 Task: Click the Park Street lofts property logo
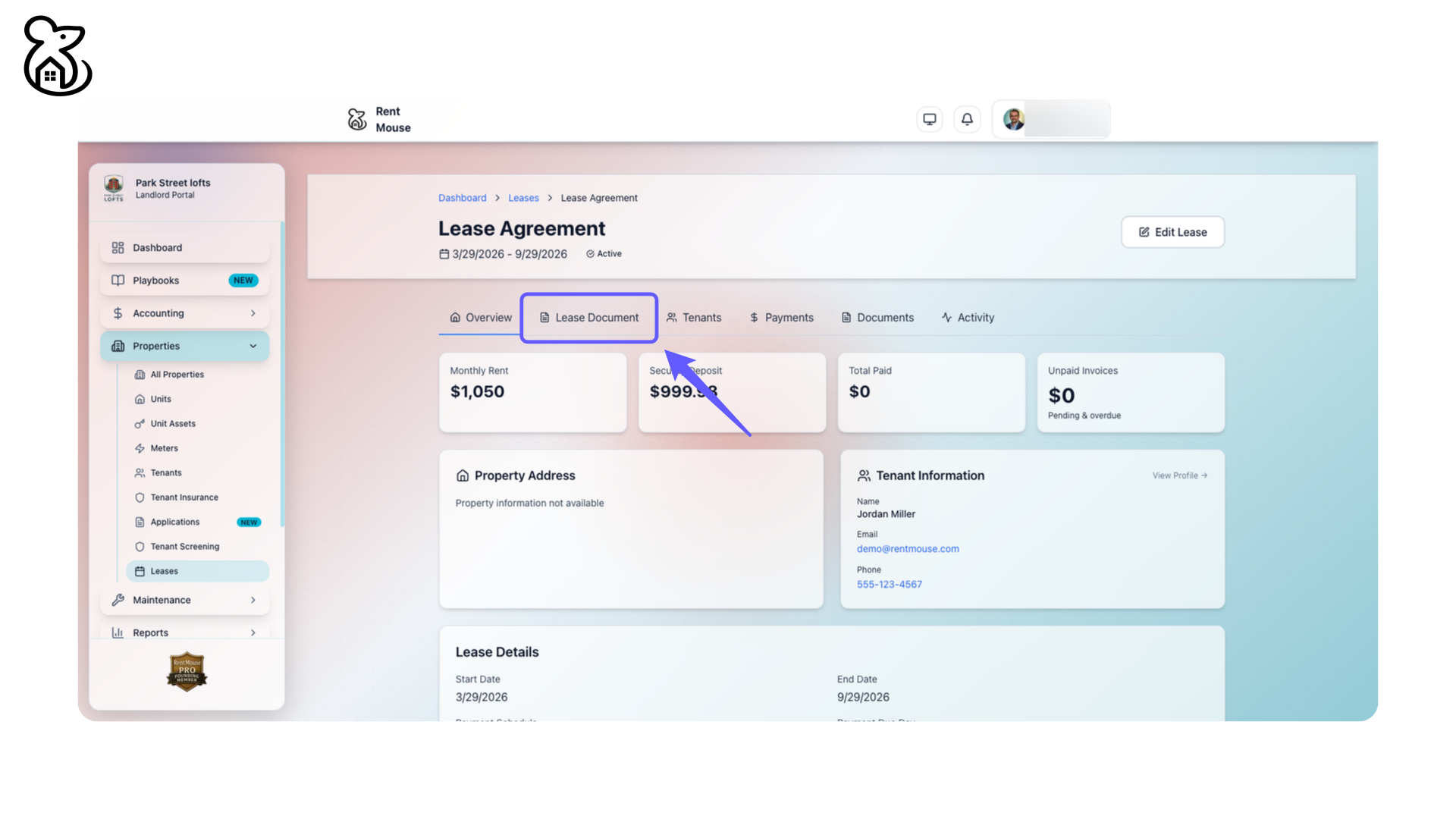(114, 188)
